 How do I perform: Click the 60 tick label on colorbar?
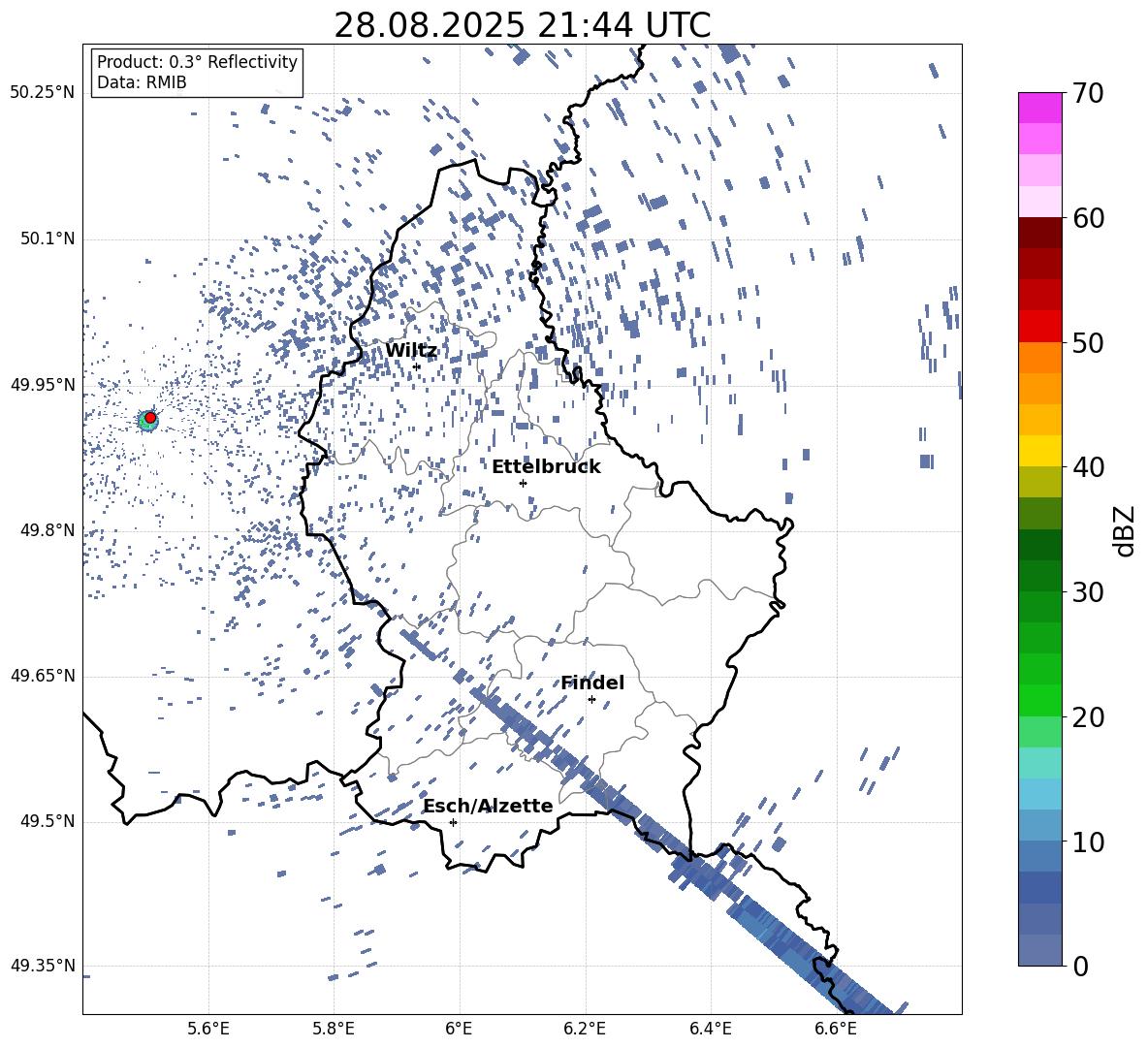pyautogui.click(x=1088, y=218)
